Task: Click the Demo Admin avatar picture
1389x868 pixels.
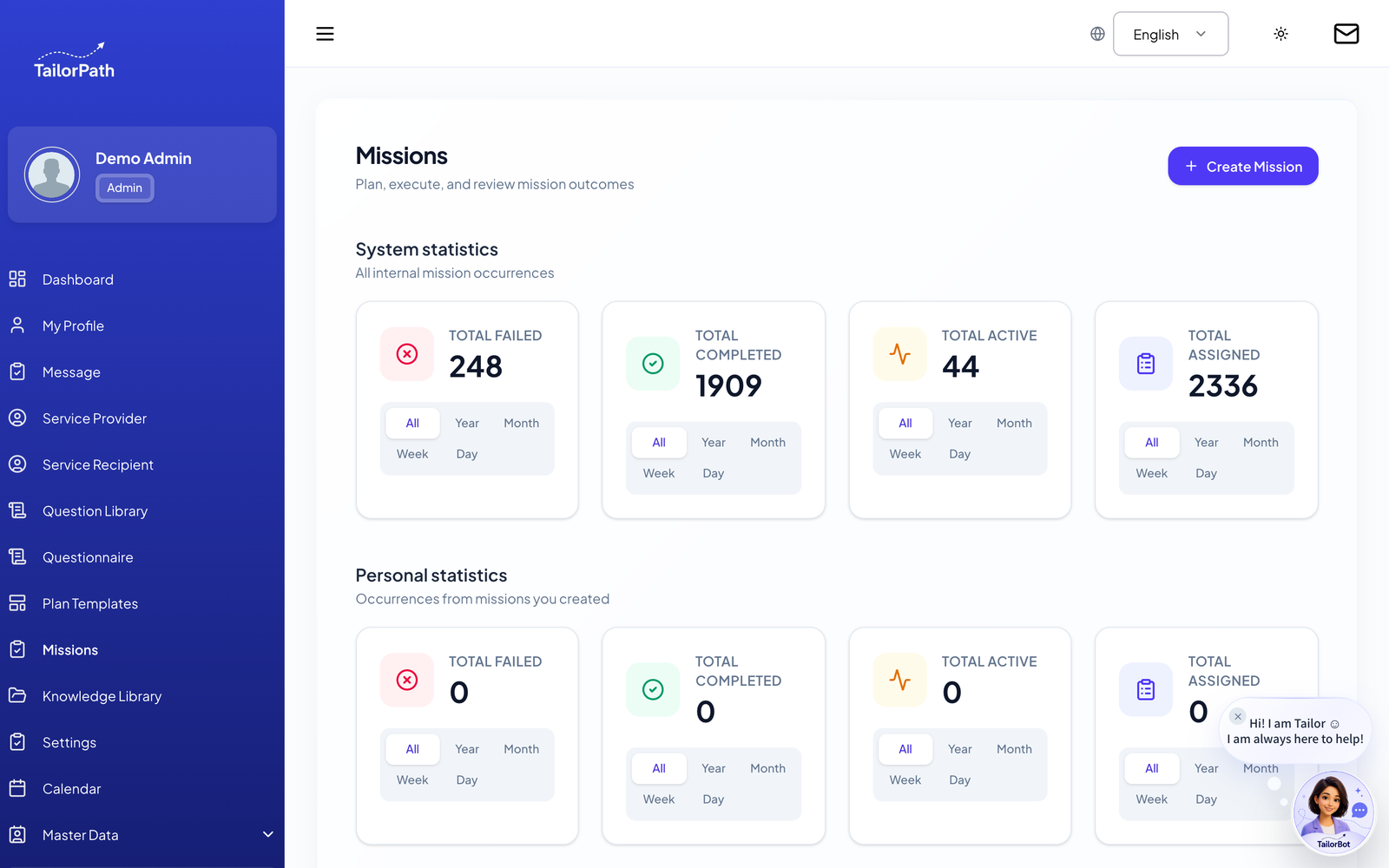Action: [x=52, y=174]
